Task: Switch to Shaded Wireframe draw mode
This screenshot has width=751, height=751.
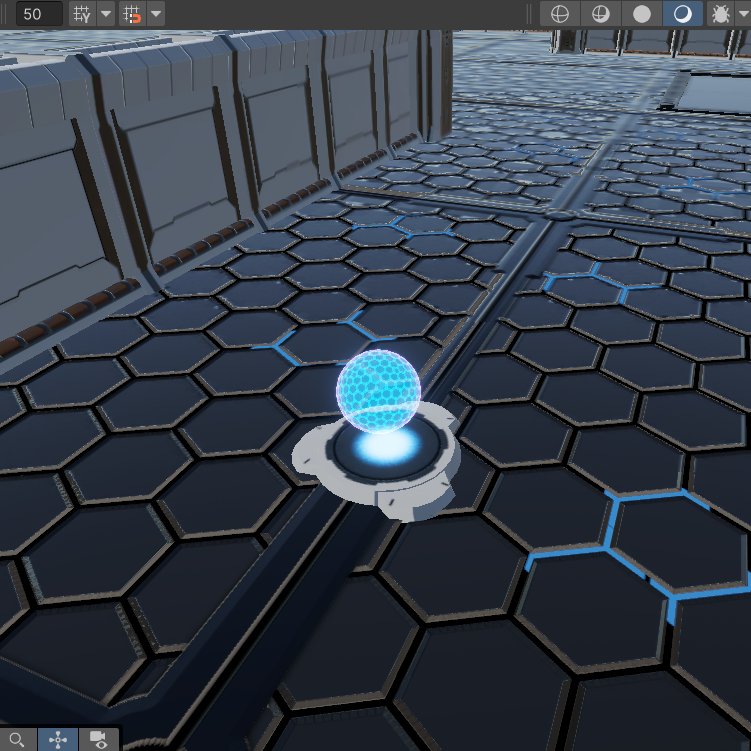Action: [x=601, y=14]
